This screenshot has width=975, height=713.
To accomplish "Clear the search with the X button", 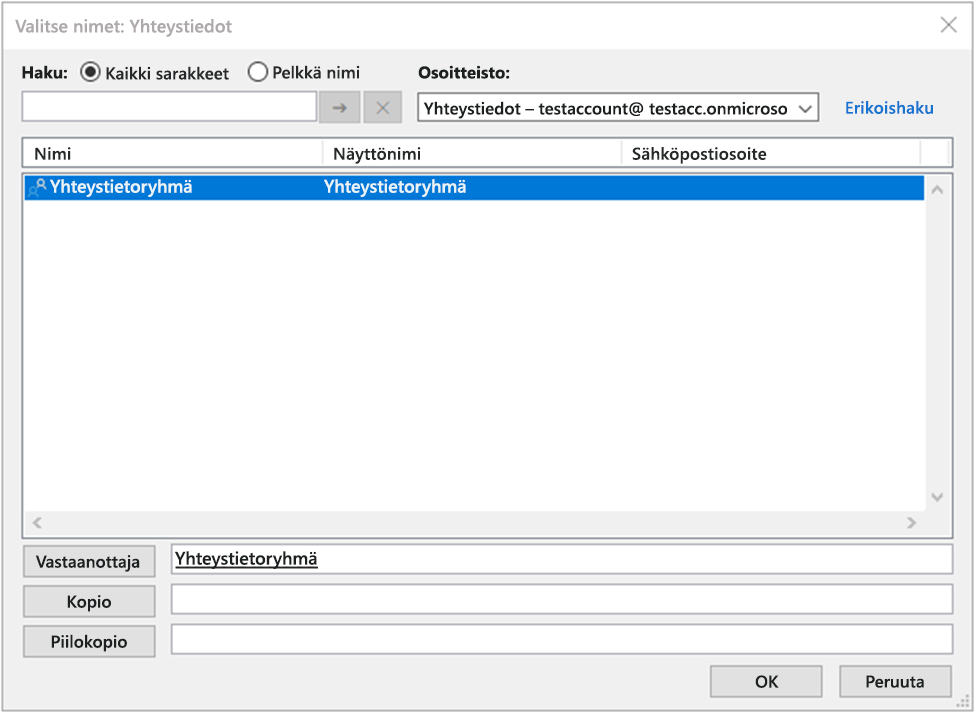I will pyautogui.click(x=382, y=107).
